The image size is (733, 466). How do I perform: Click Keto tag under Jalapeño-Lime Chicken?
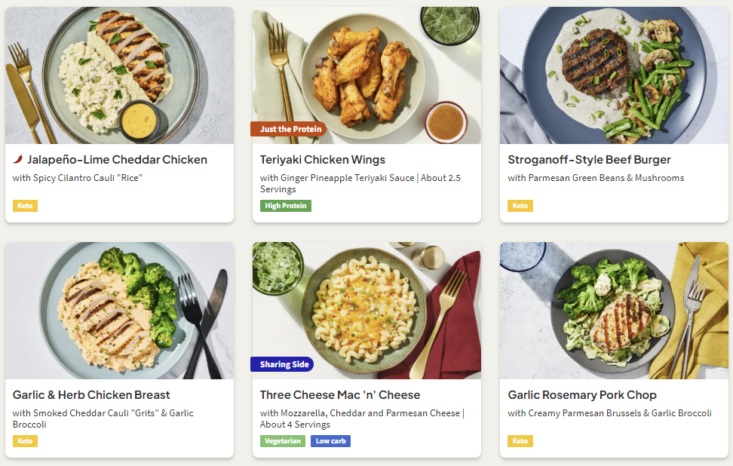(25, 206)
